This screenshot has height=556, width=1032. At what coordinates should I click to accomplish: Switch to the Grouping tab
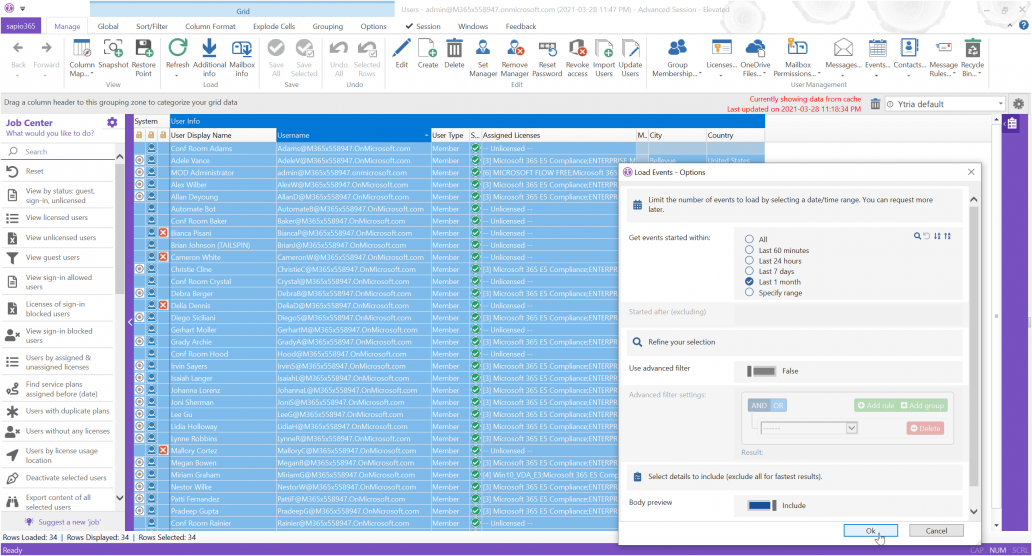(x=328, y=26)
